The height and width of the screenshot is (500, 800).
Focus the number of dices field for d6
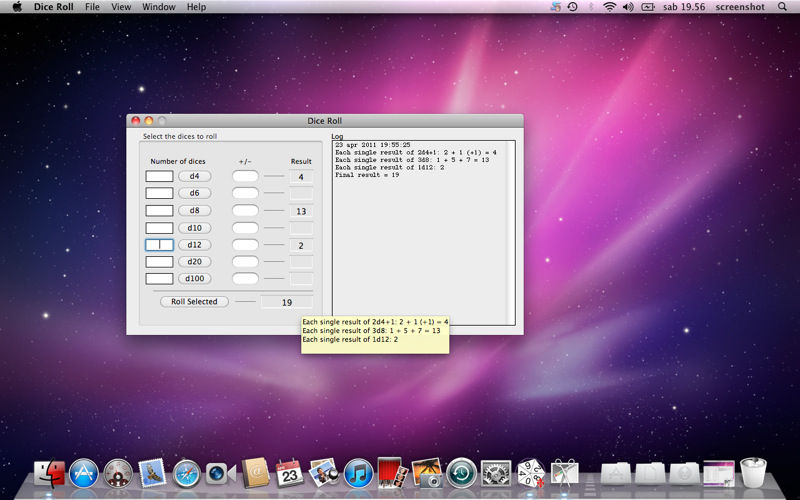pos(159,193)
